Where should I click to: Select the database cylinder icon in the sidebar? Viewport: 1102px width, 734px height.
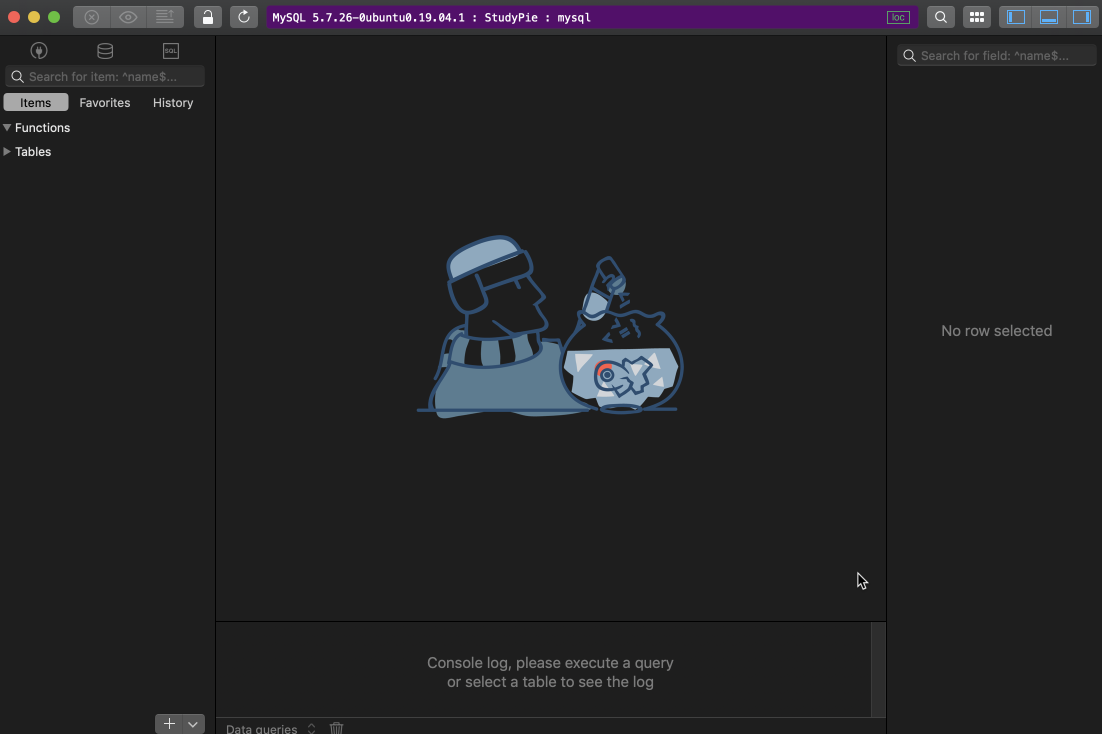pyautogui.click(x=104, y=50)
